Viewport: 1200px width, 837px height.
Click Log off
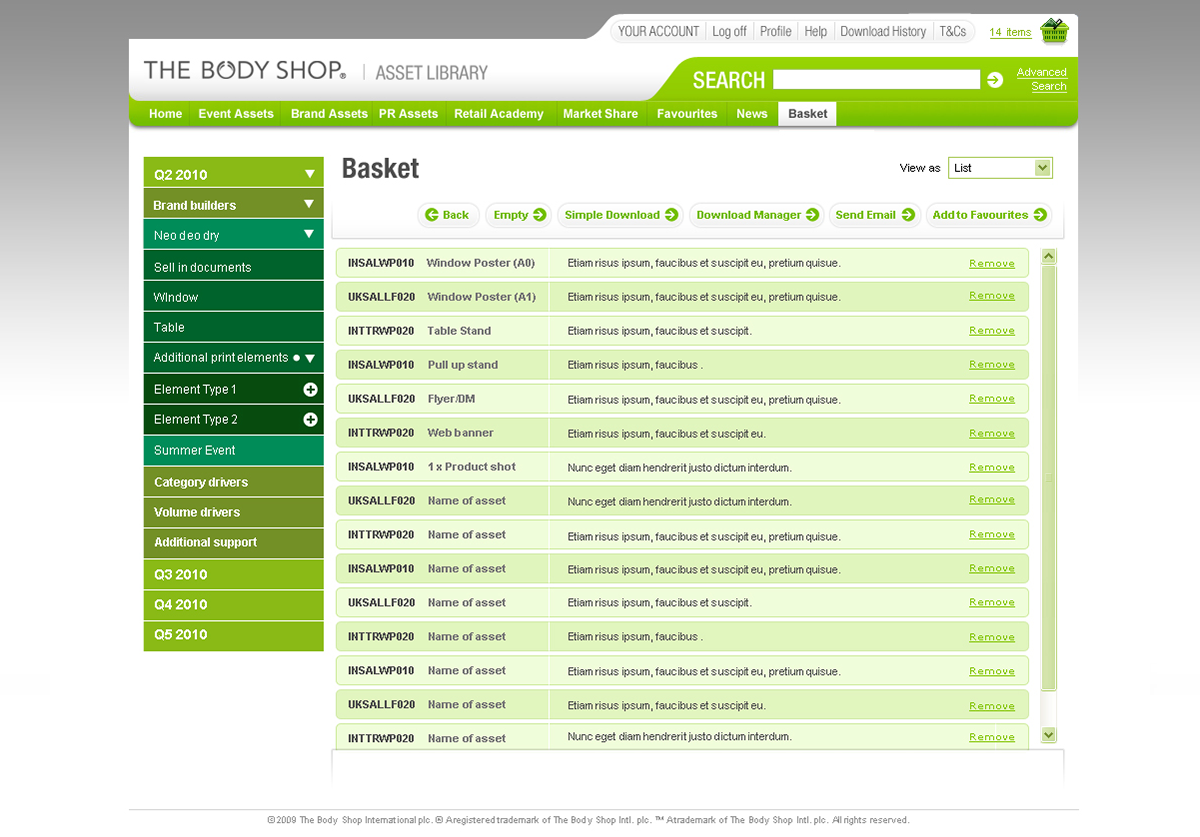(729, 31)
